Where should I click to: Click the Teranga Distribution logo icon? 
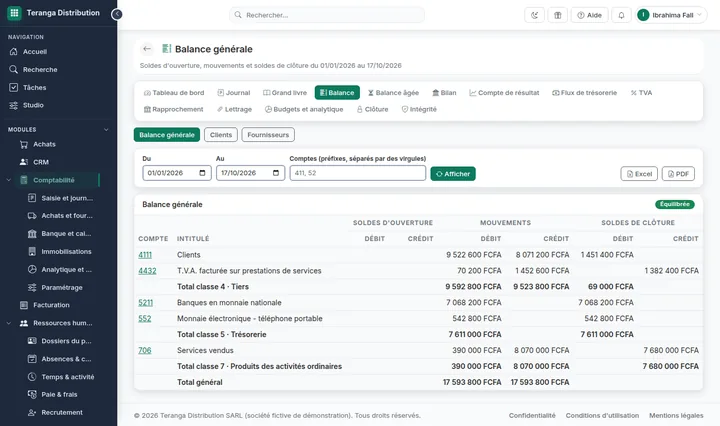pyautogui.click(x=14, y=13)
